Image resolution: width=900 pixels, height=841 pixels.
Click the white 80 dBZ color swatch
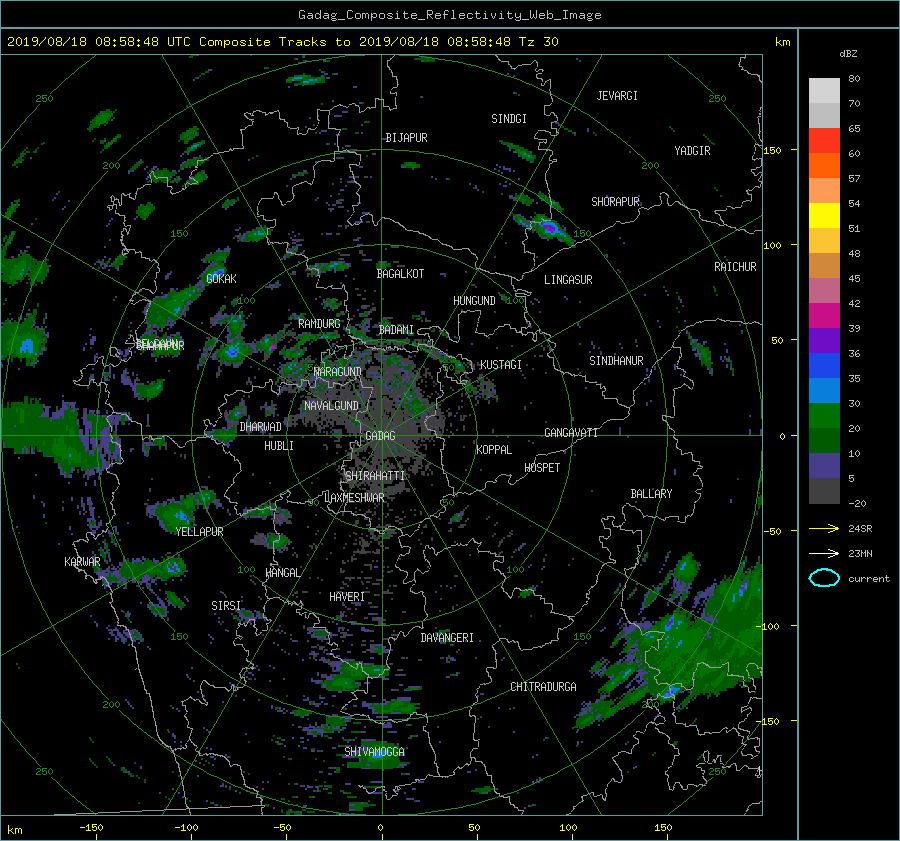click(x=824, y=90)
